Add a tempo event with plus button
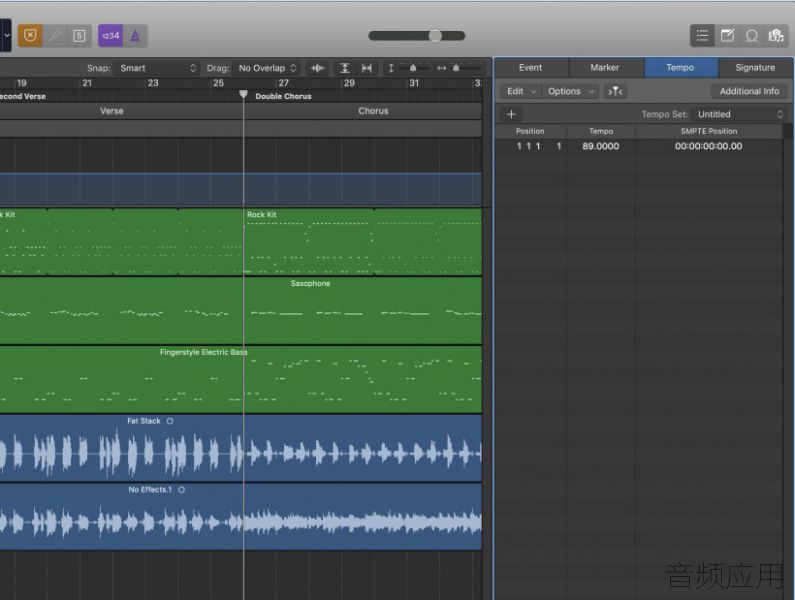795x600 pixels. (511, 114)
